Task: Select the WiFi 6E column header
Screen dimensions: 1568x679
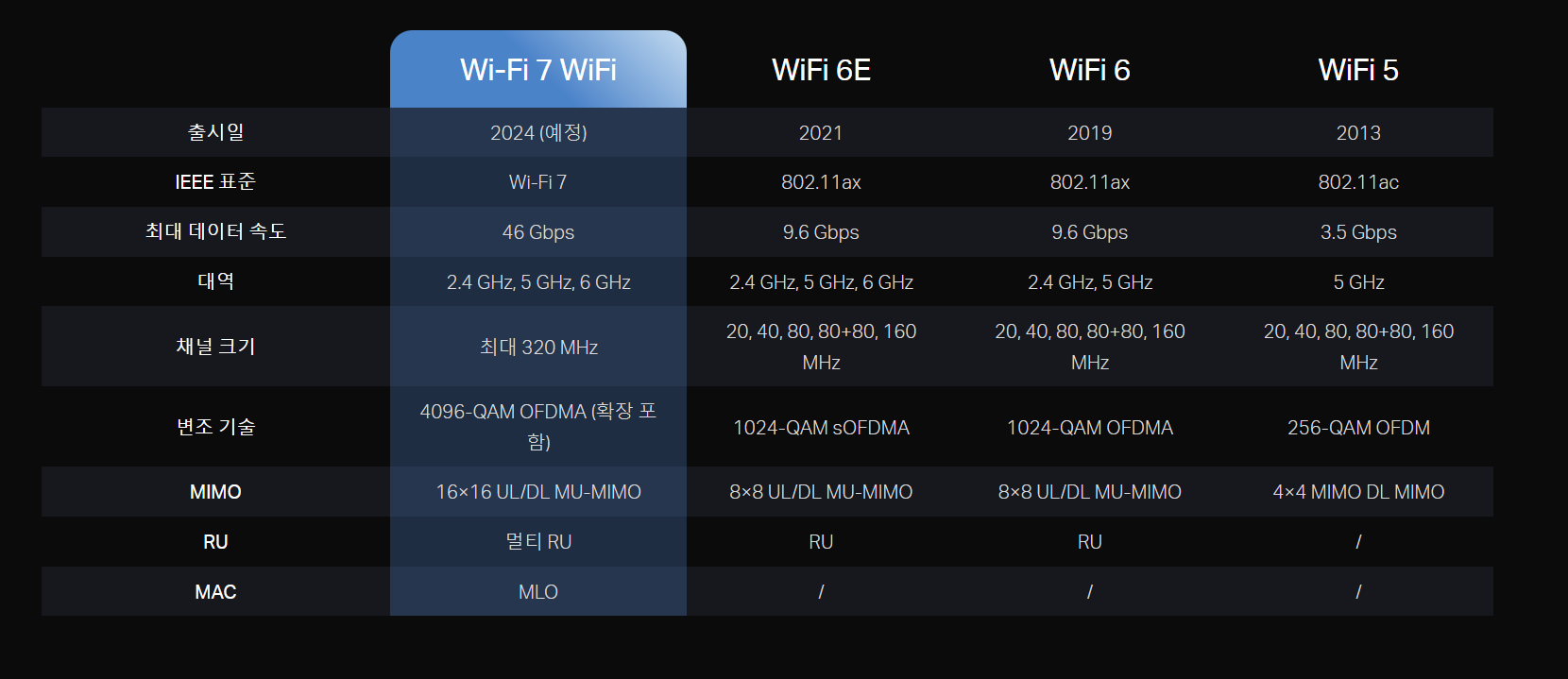Action: tap(821, 70)
